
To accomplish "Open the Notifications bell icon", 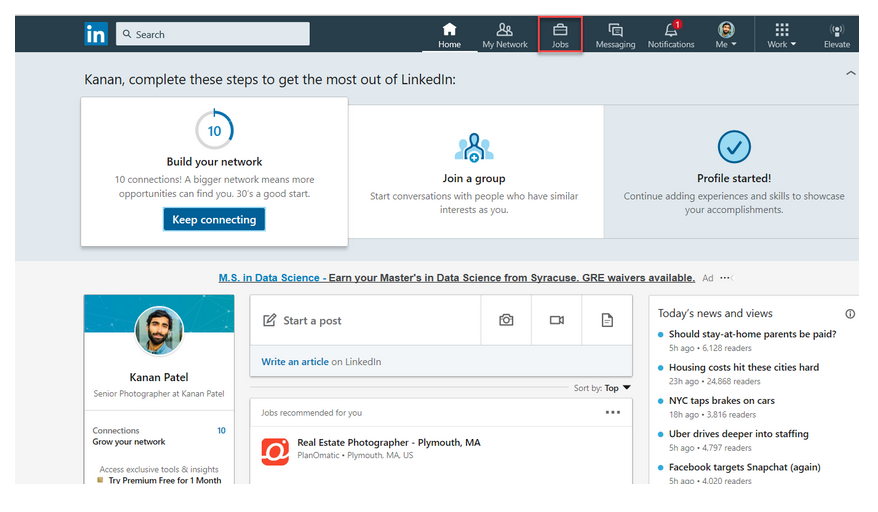I will click(670, 30).
